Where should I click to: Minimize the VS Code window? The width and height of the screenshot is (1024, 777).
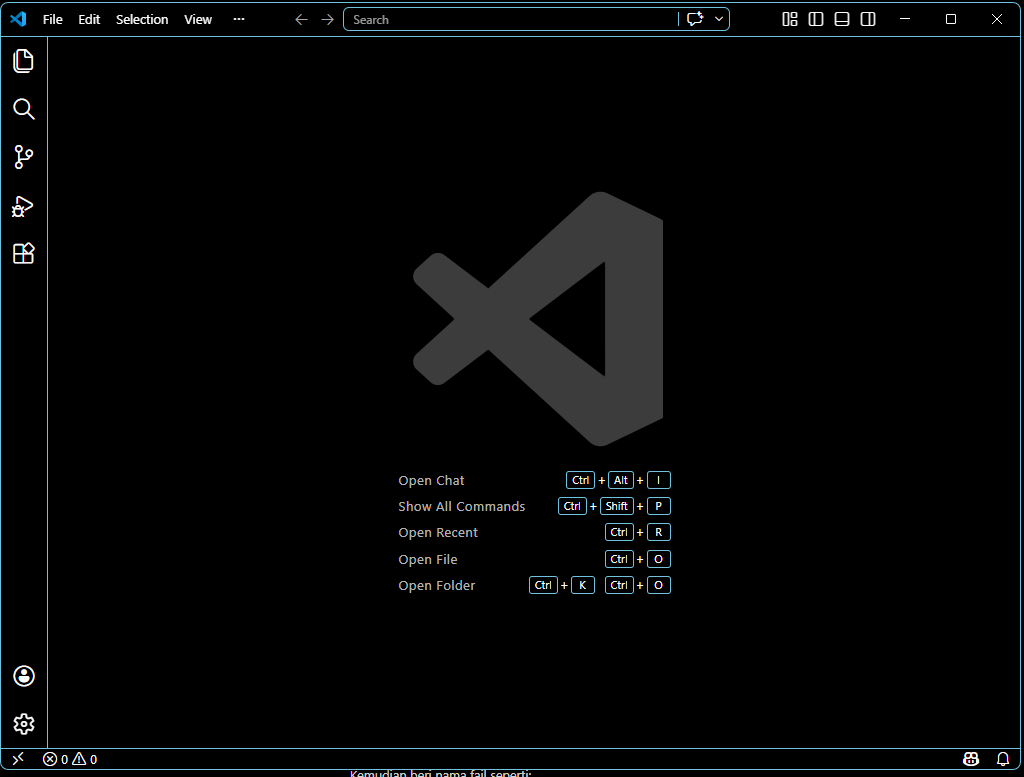click(905, 19)
